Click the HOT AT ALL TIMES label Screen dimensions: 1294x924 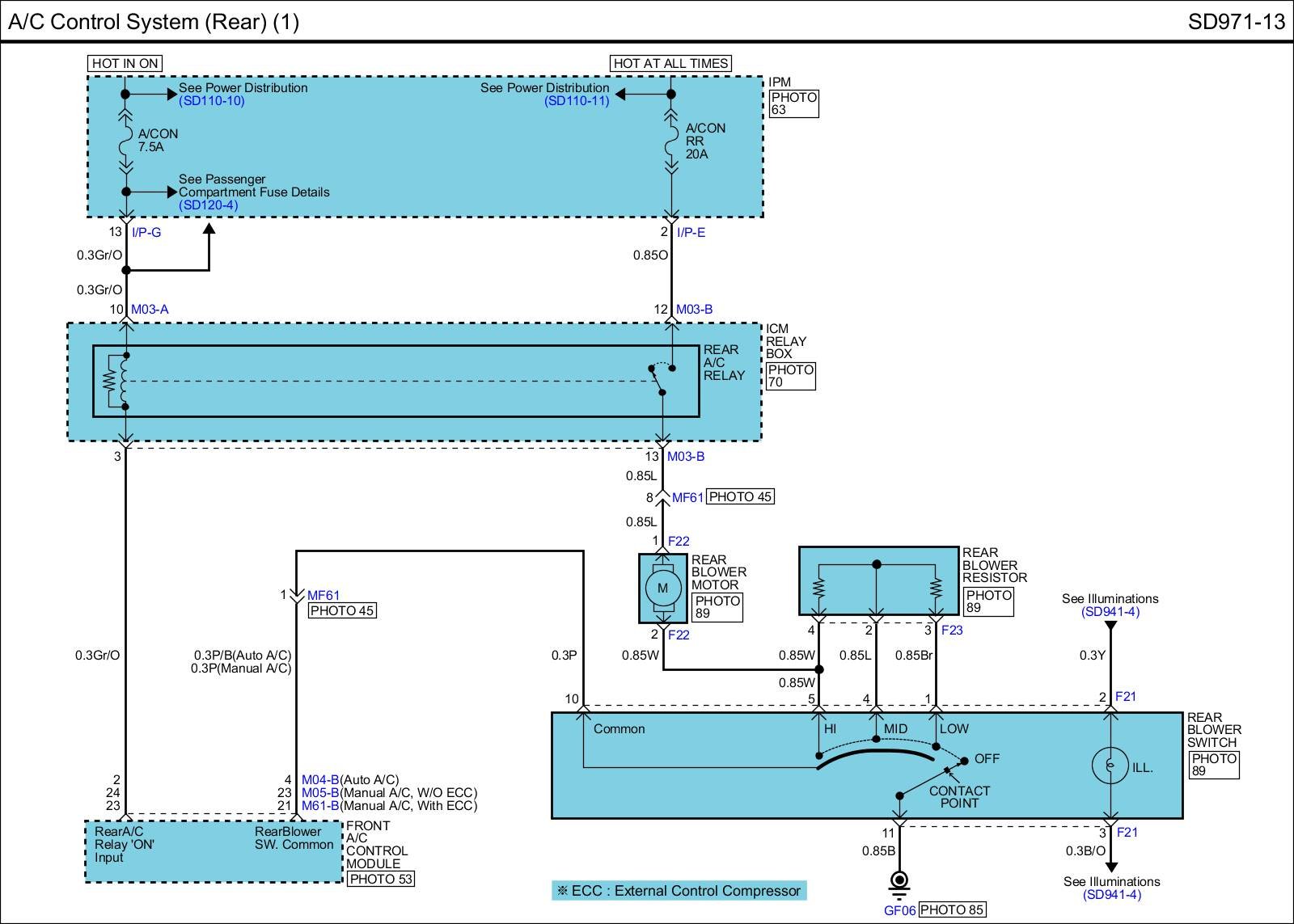670,63
